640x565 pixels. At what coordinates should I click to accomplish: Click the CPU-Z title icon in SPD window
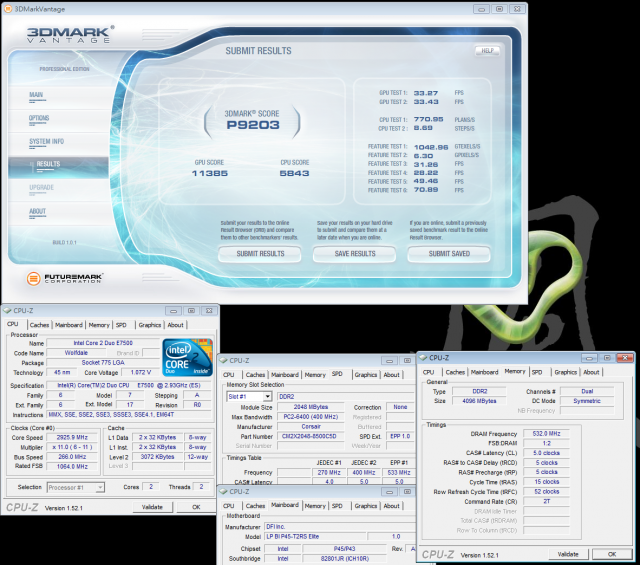pos(223,360)
